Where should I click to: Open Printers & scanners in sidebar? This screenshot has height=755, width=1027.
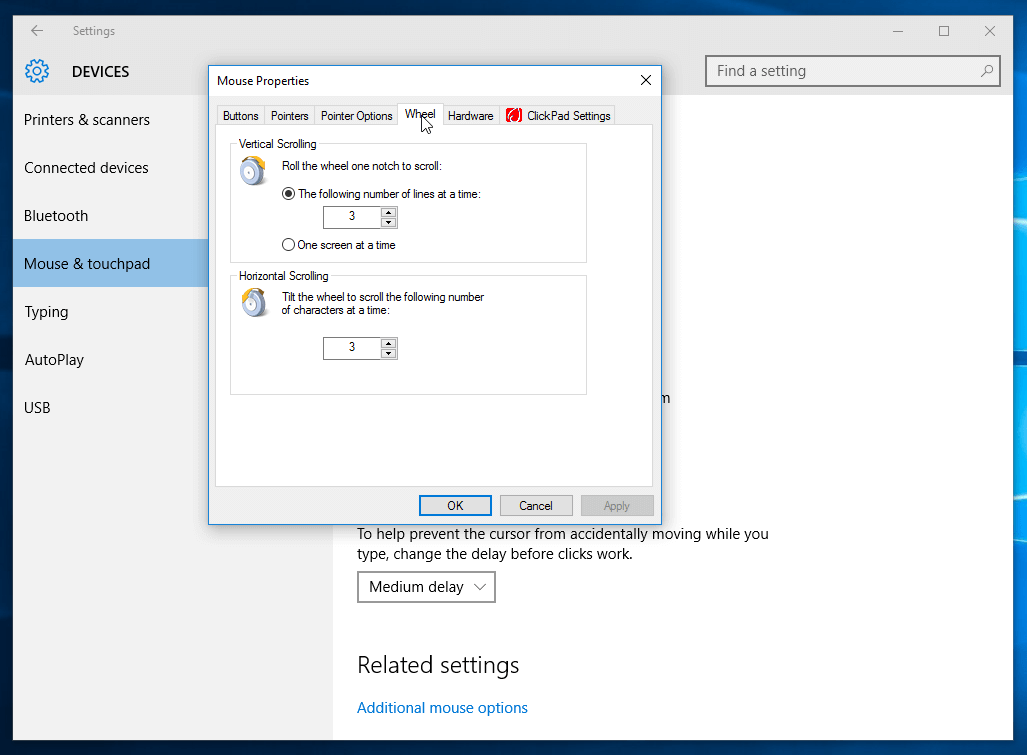[111, 120]
